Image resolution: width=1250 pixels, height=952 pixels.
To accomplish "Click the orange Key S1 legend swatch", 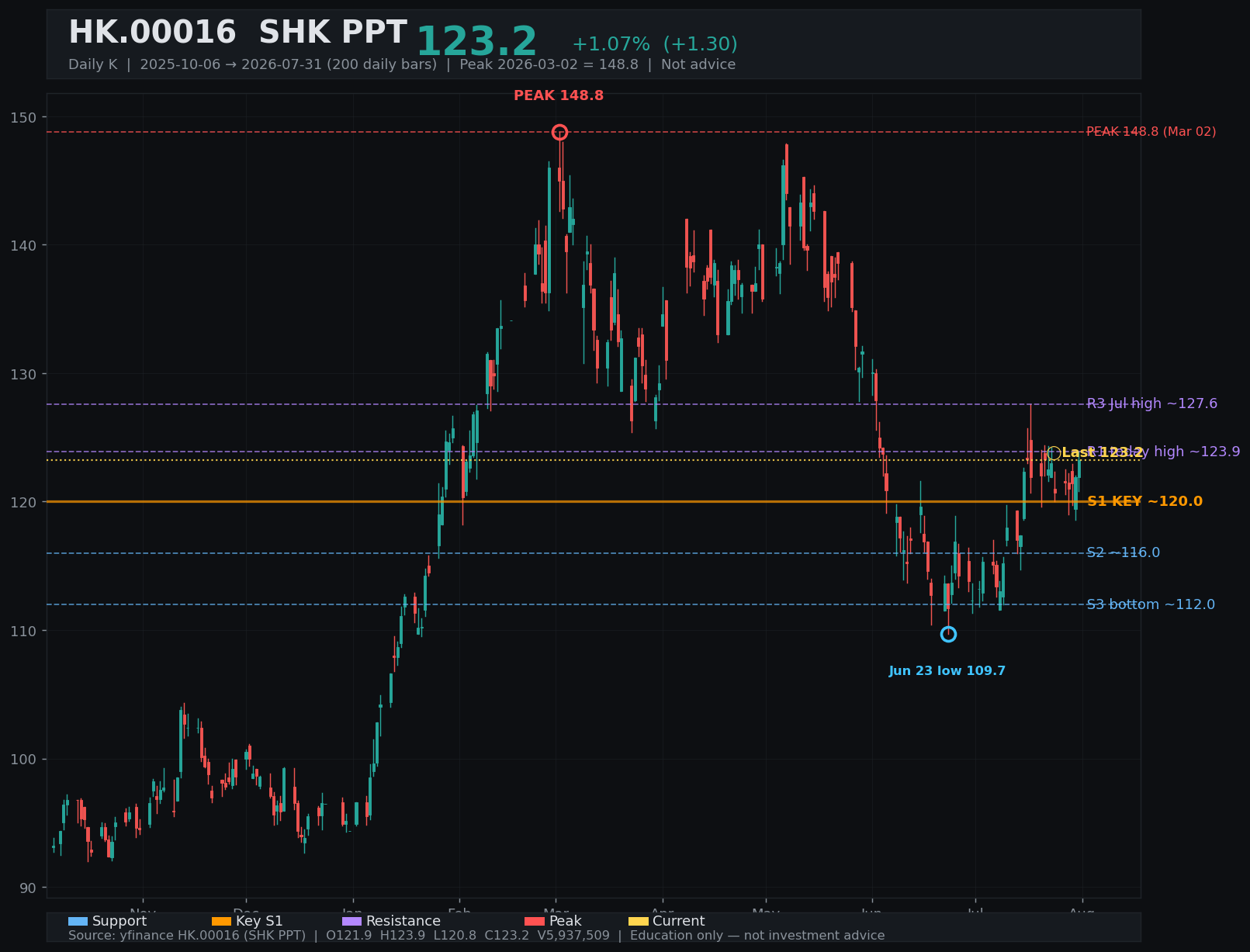I will pyautogui.click(x=221, y=921).
